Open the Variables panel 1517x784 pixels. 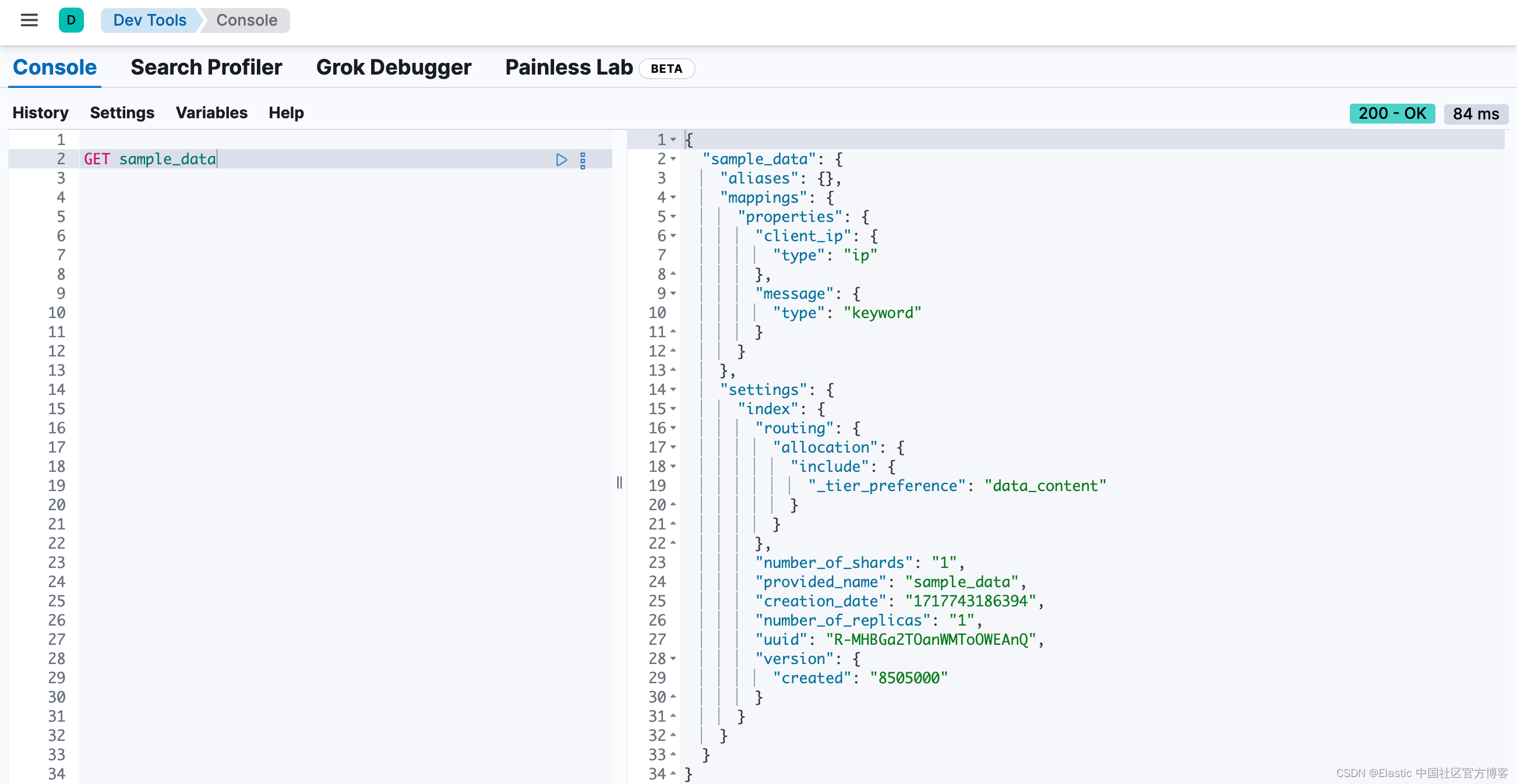211,112
